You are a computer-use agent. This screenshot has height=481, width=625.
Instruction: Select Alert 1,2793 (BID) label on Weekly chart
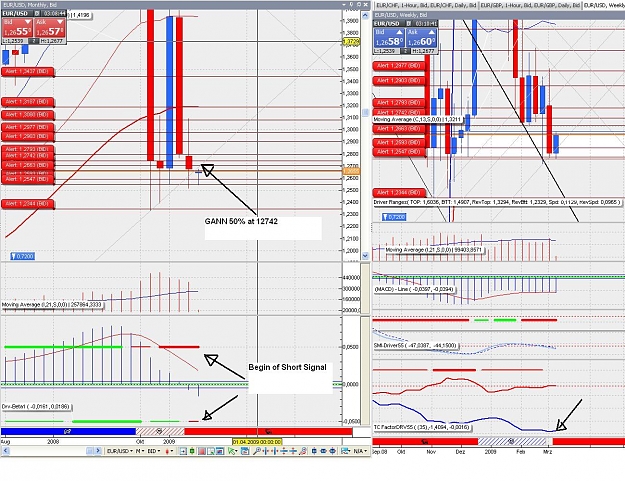tap(399, 103)
